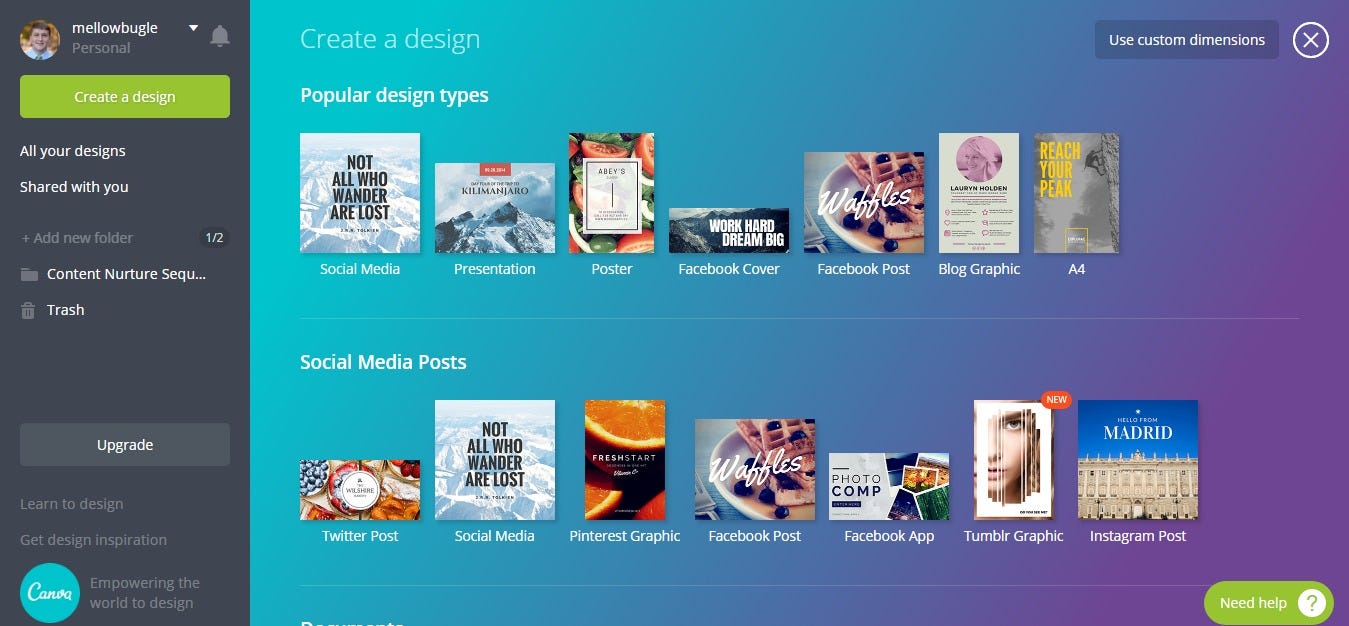Select the A4 Reach Your Peak thumbnail
The height and width of the screenshot is (626, 1349).
tap(1076, 193)
